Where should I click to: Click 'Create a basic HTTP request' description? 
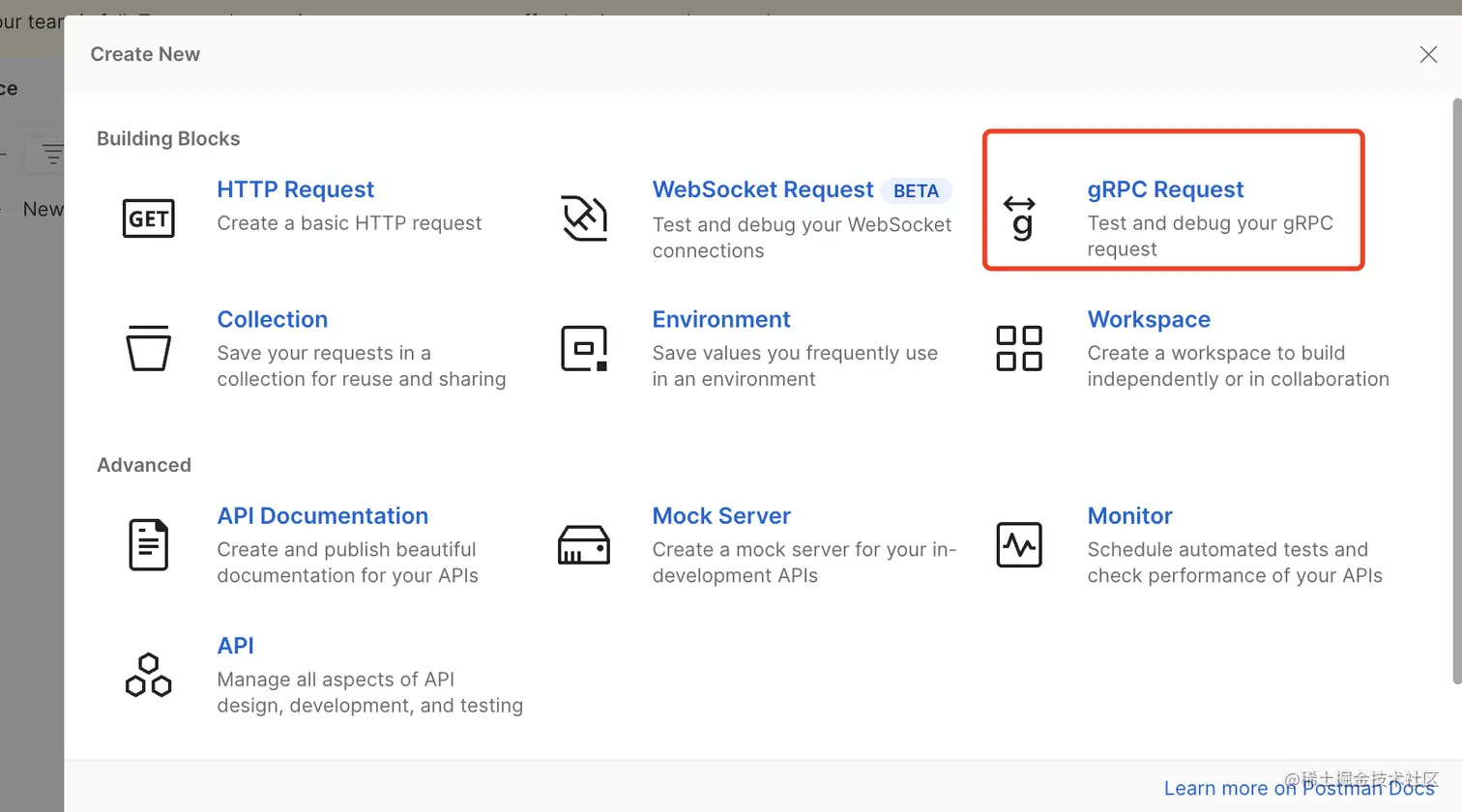pos(349,223)
